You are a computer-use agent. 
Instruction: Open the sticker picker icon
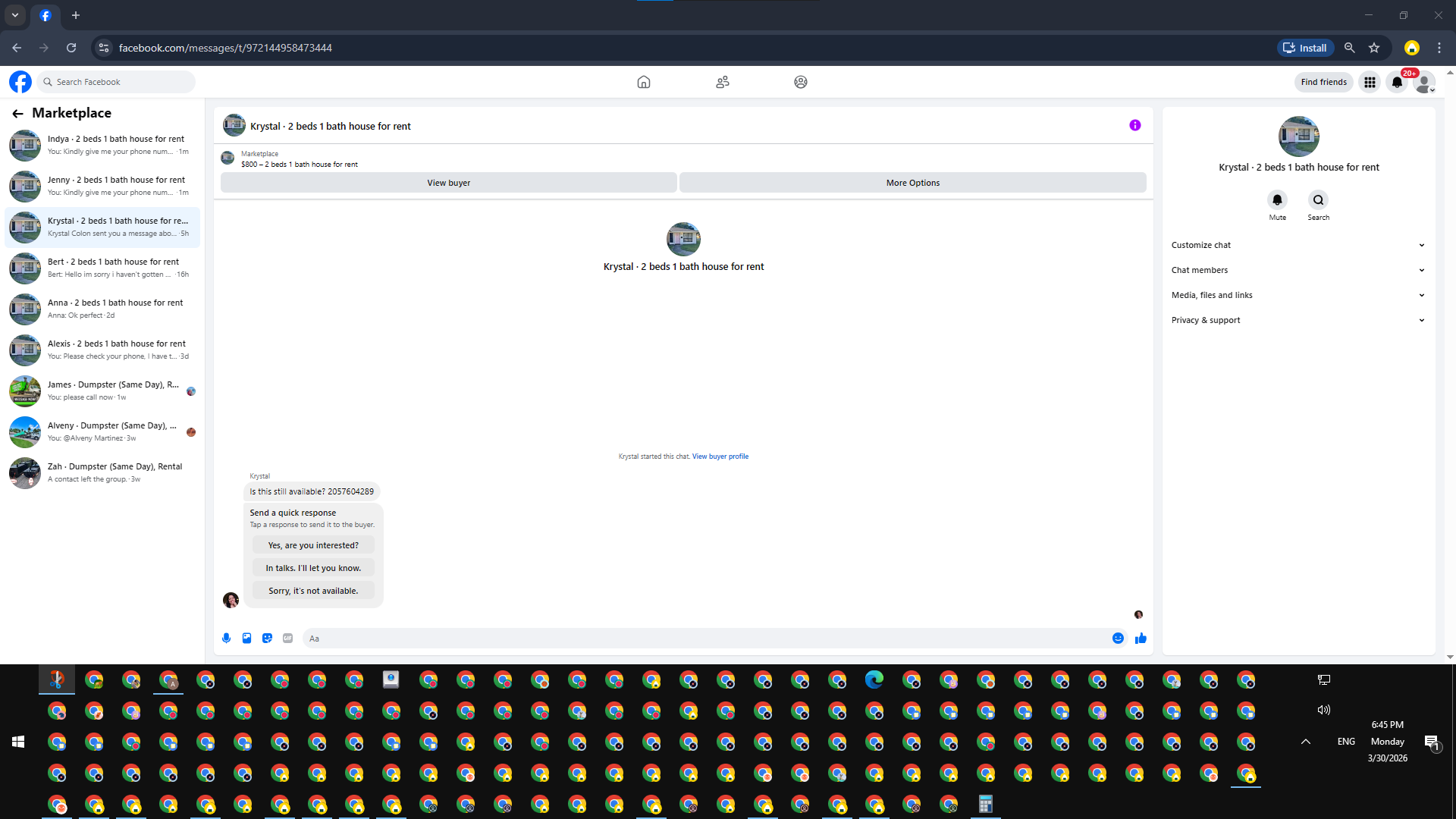coord(267,639)
